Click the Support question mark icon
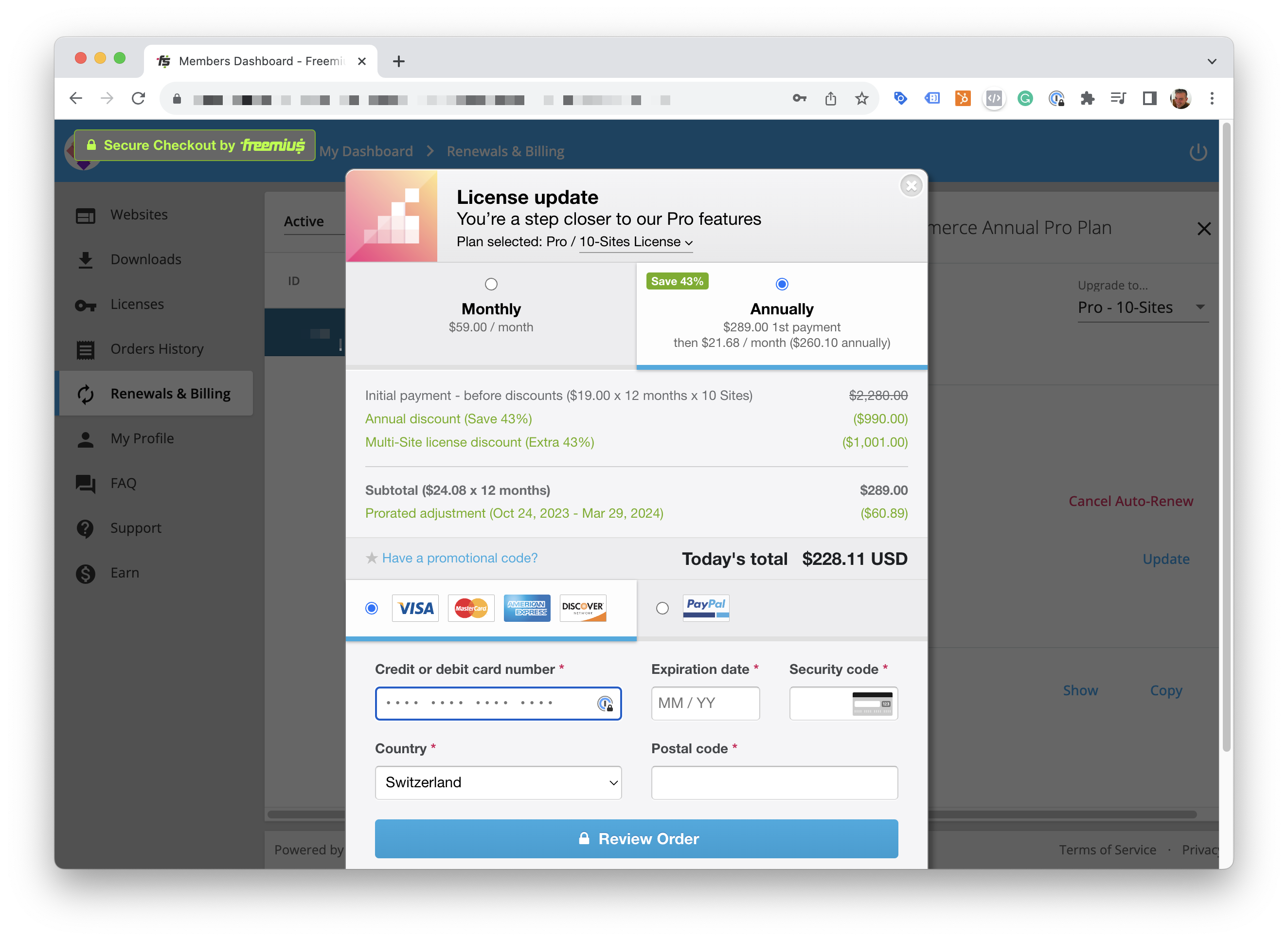This screenshot has width=1288, height=941. point(86,528)
